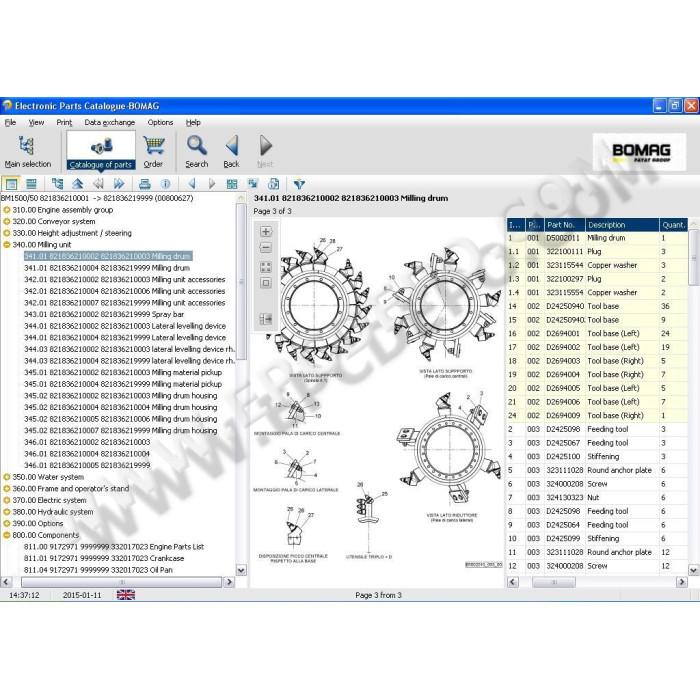This screenshot has width=700, height=700.
Task: Click the tree structure icon in the toolbar
Action: [x=58, y=183]
